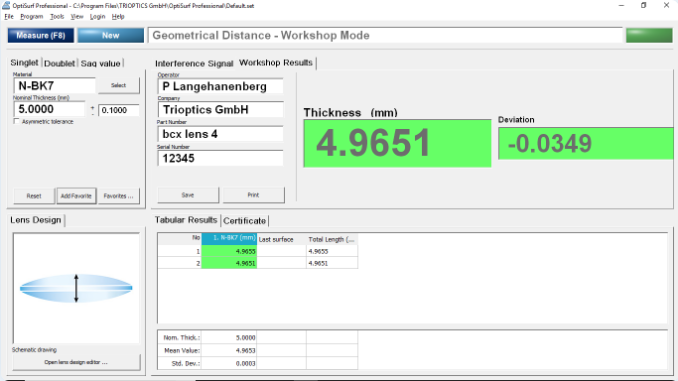Viewport: 678px width, 381px height.
Task: Open the Favorites... list
Action: 118,196
